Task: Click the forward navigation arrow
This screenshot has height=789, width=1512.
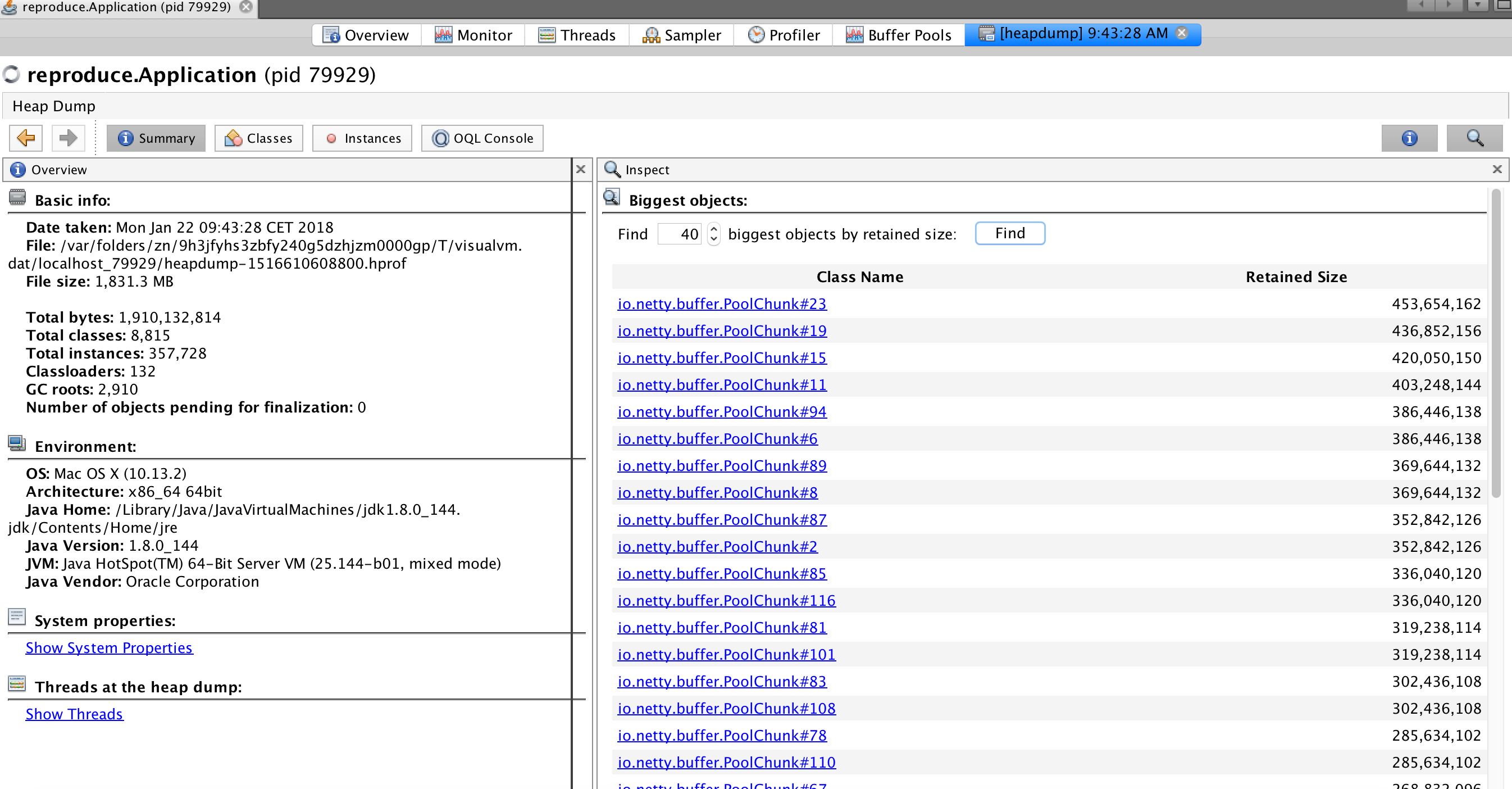Action: tap(67, 138)
